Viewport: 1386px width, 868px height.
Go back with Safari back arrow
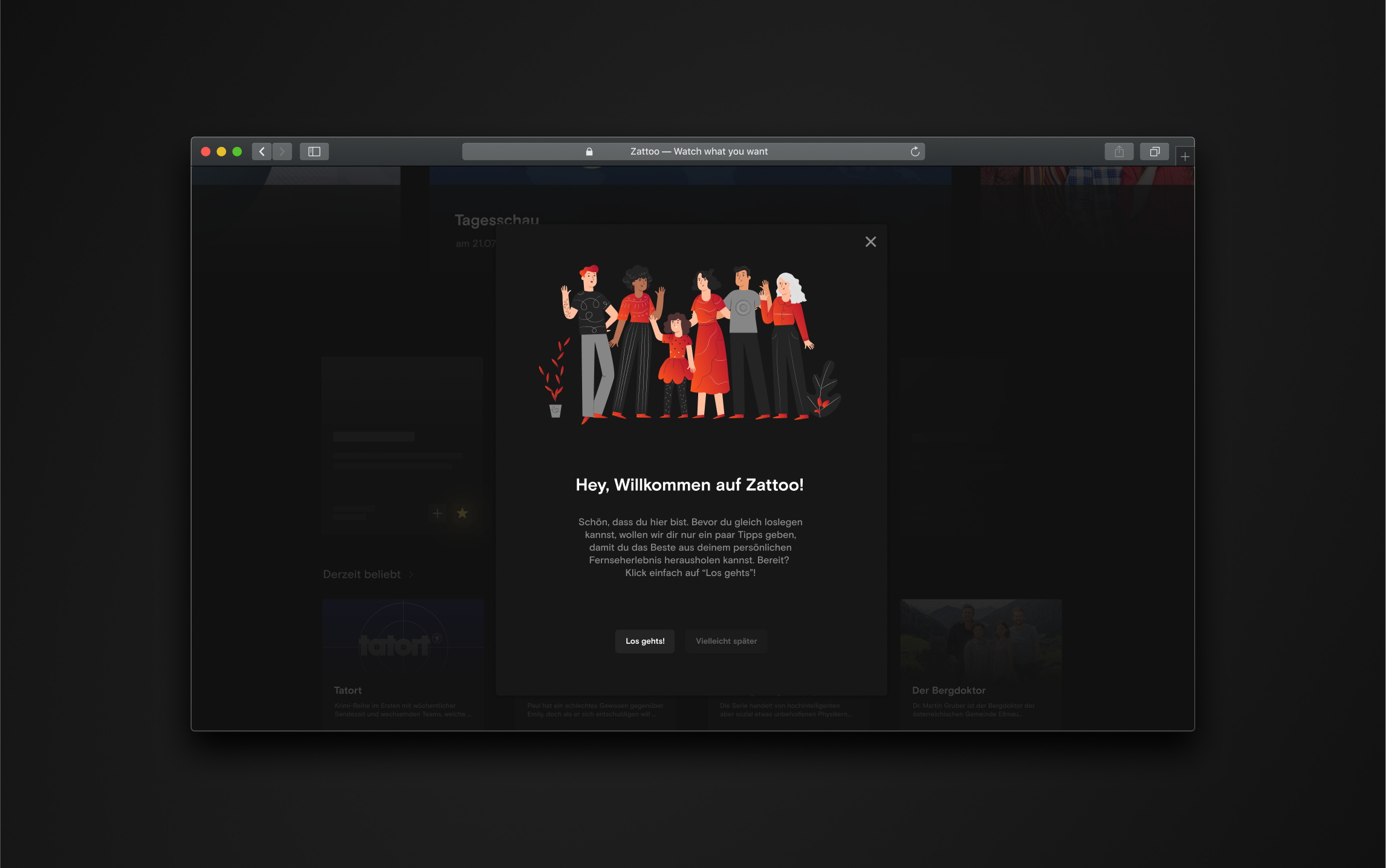pos(262,151)
